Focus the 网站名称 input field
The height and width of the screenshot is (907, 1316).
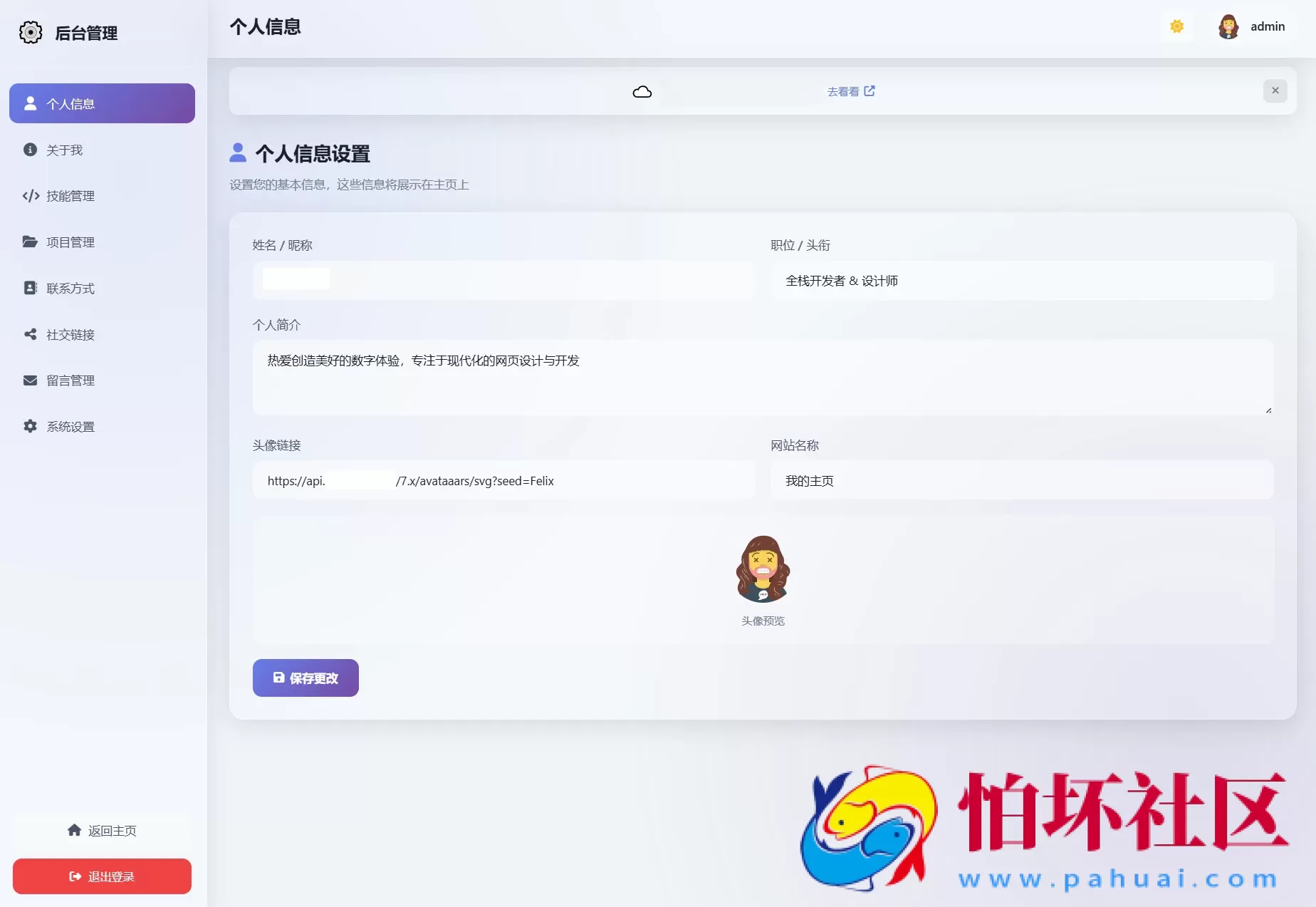coord(1021,480)
